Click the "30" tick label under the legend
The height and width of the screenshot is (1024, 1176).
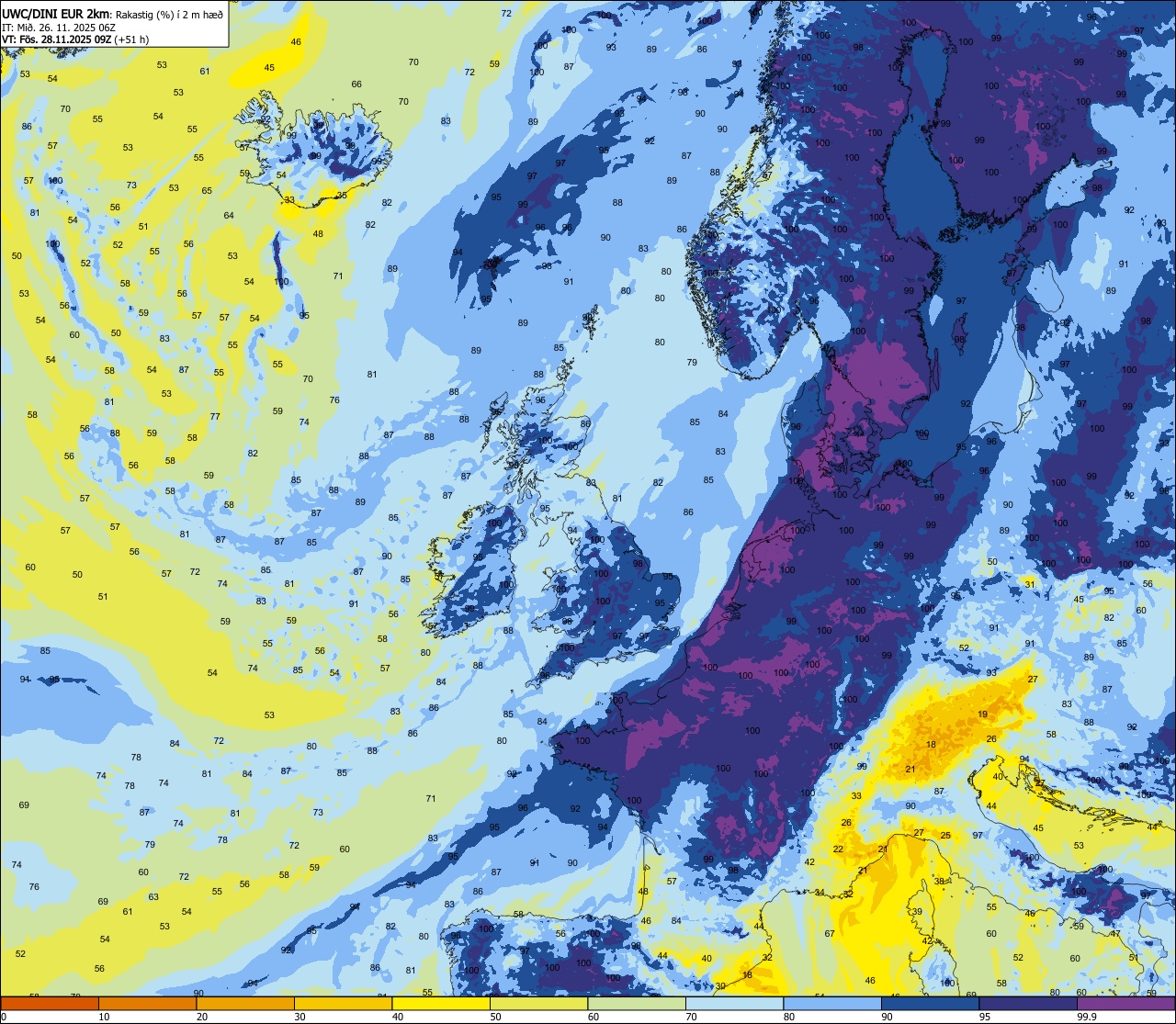pyautogui.click(x=300, y=1017)
